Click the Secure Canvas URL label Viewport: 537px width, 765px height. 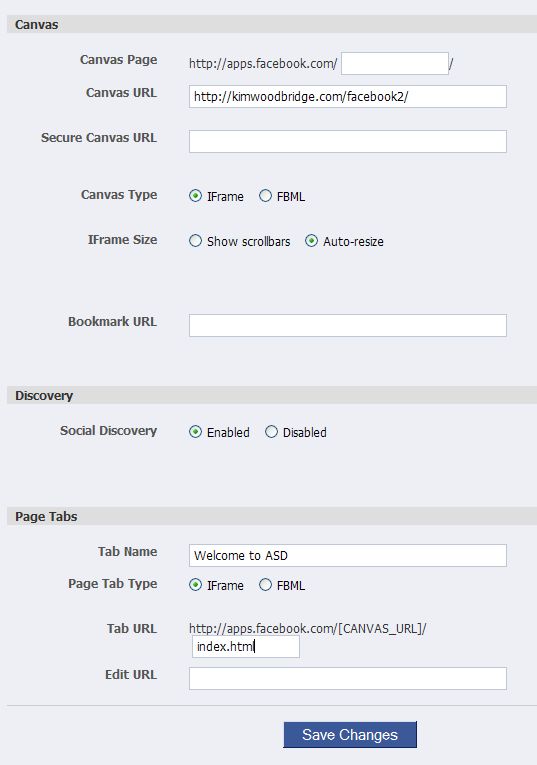(99, 138)
